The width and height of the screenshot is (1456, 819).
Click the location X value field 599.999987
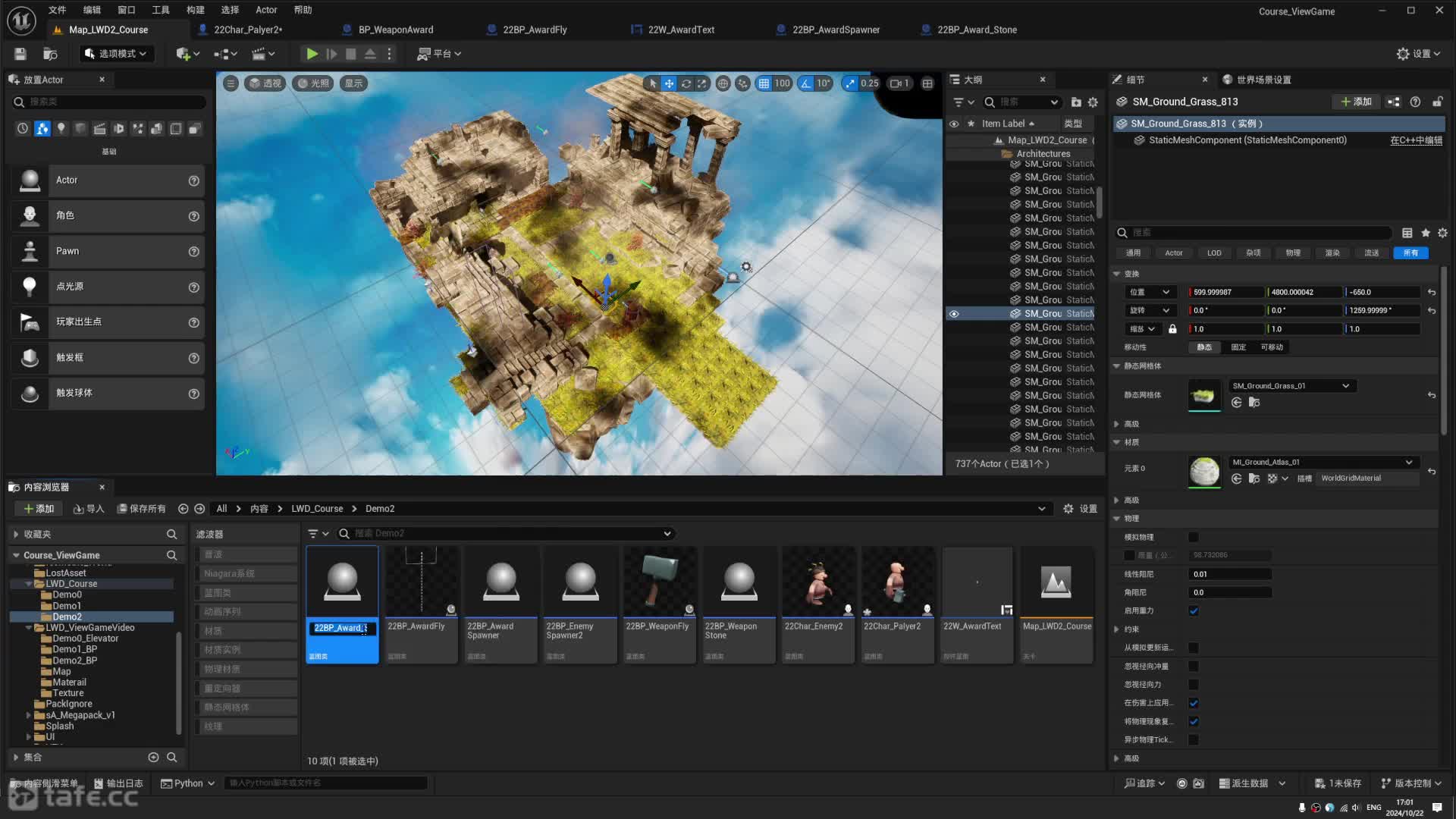click(x=1226, y=292)
